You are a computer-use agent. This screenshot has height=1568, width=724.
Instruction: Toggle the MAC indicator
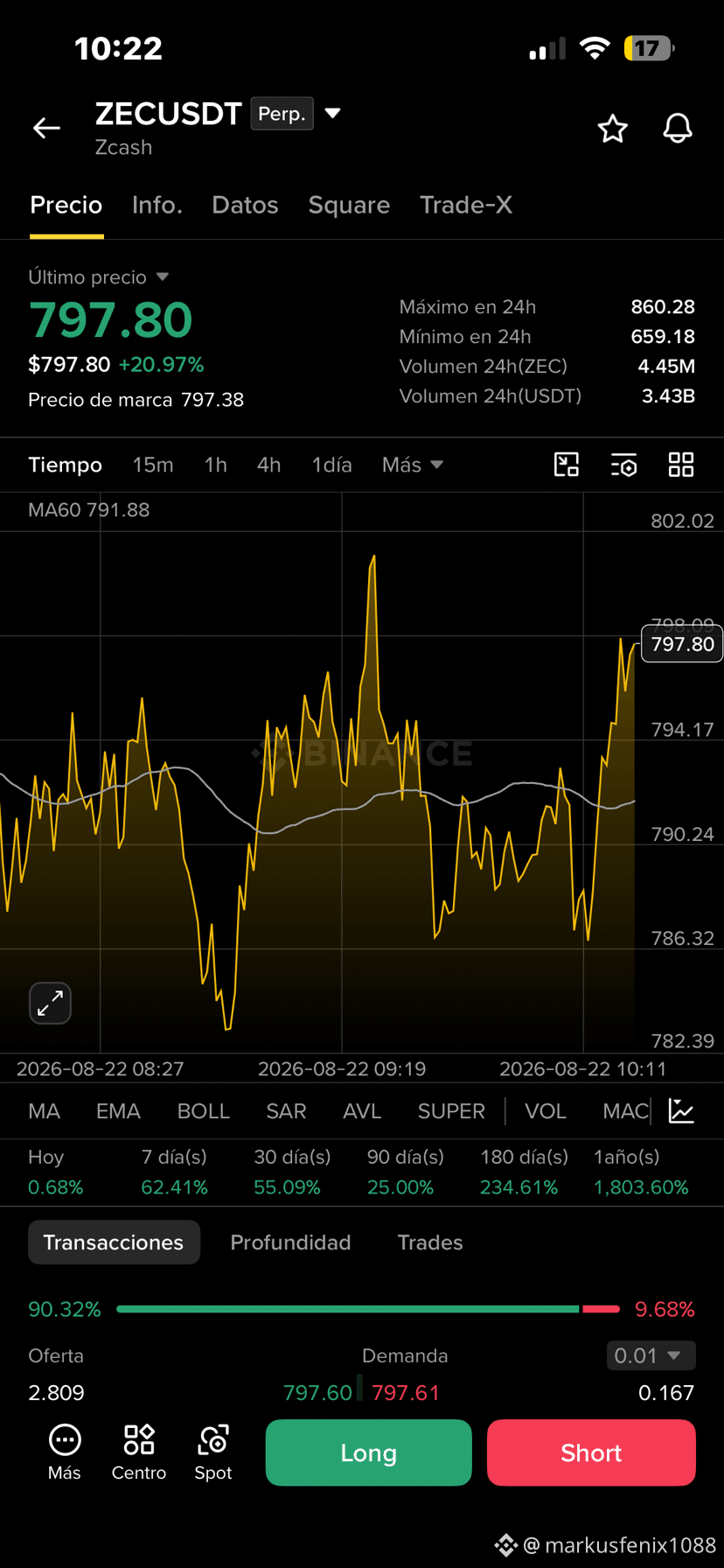625,1111
